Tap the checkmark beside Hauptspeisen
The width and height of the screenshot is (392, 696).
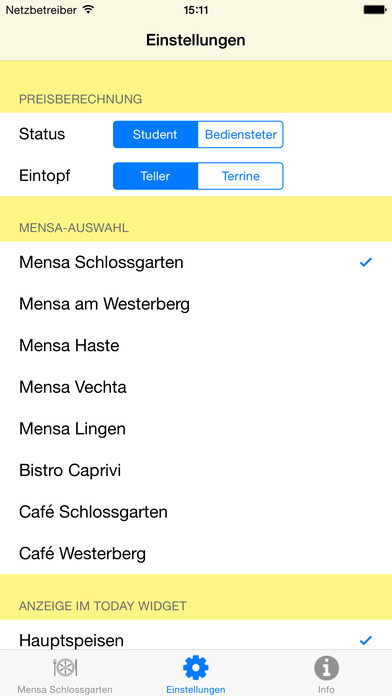[x=366, y=641]
